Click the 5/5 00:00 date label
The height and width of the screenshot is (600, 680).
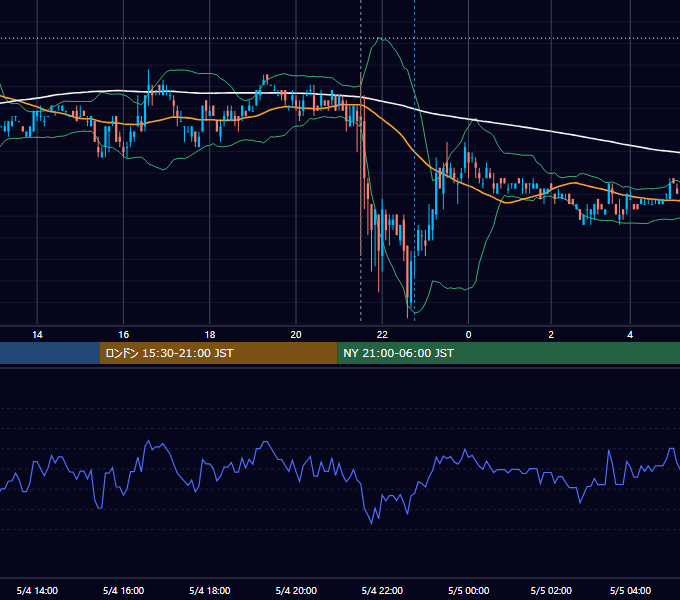coord(469,590)
